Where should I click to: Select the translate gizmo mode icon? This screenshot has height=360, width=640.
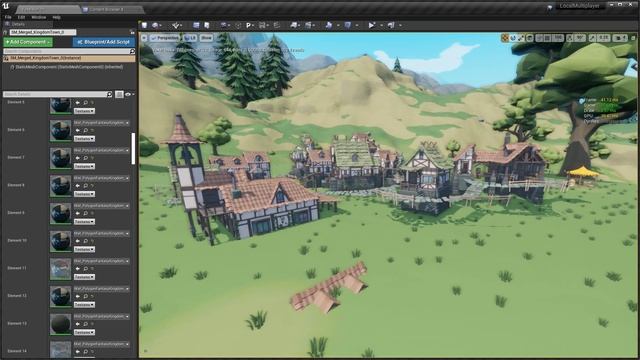505,38
